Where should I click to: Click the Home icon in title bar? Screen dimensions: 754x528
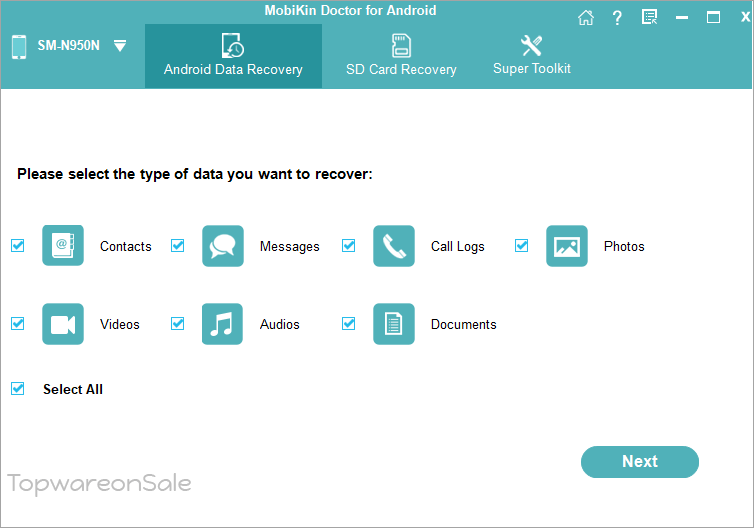pyautogui.click(x=586, y=18)
